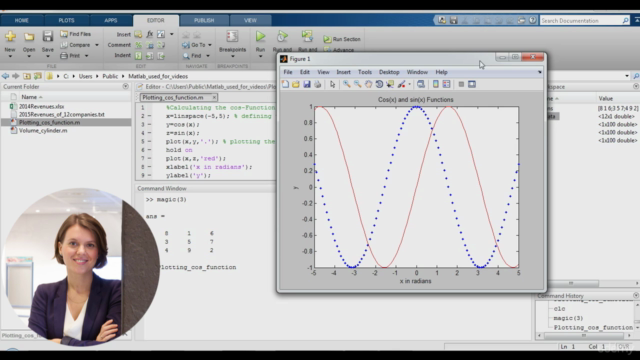640x360 pixels.
Task: Select the Zoom In tool in Figure 1
Action: pyautogui.click(x=347, y=84)
